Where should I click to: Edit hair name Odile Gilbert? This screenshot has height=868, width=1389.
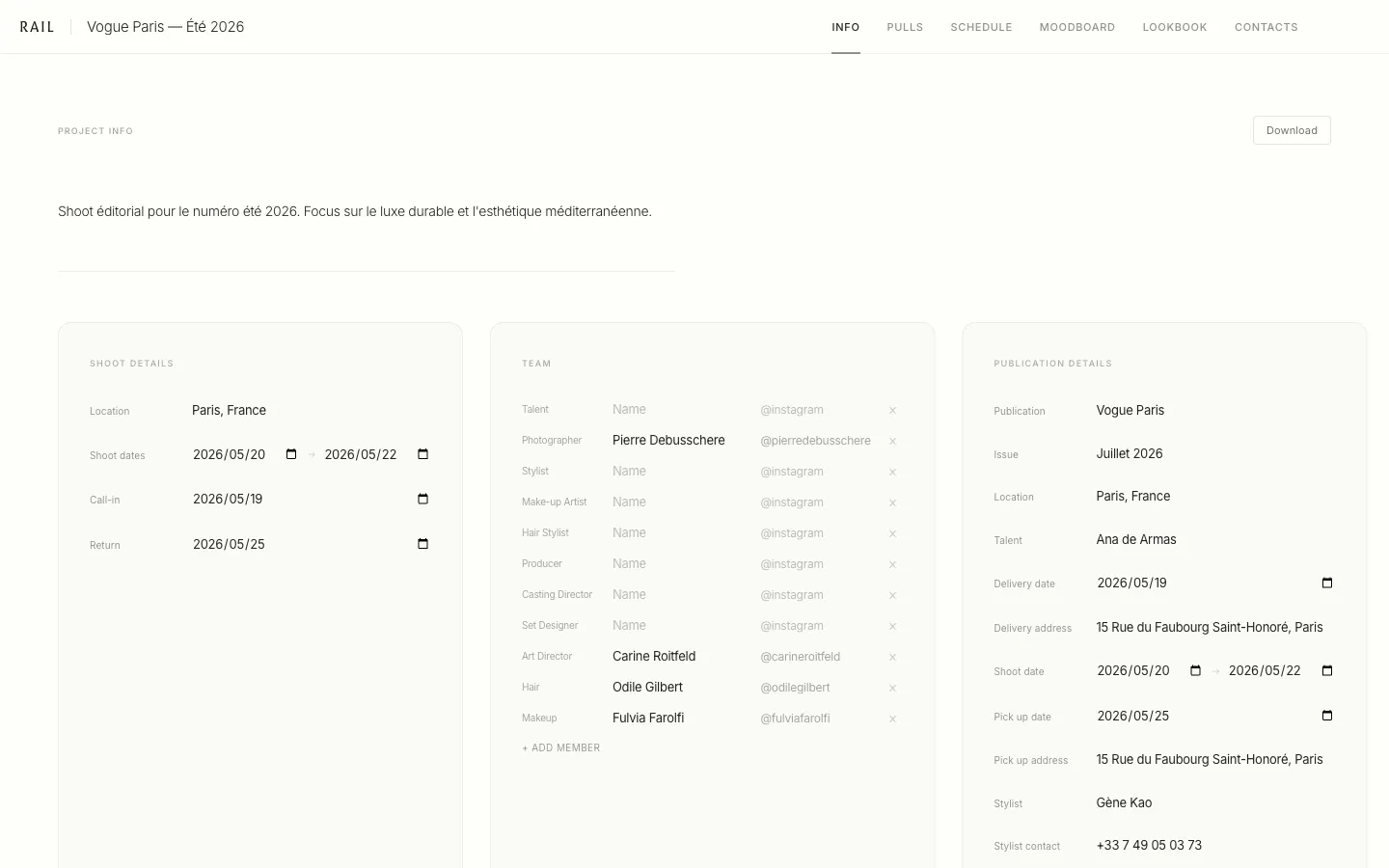679,688
